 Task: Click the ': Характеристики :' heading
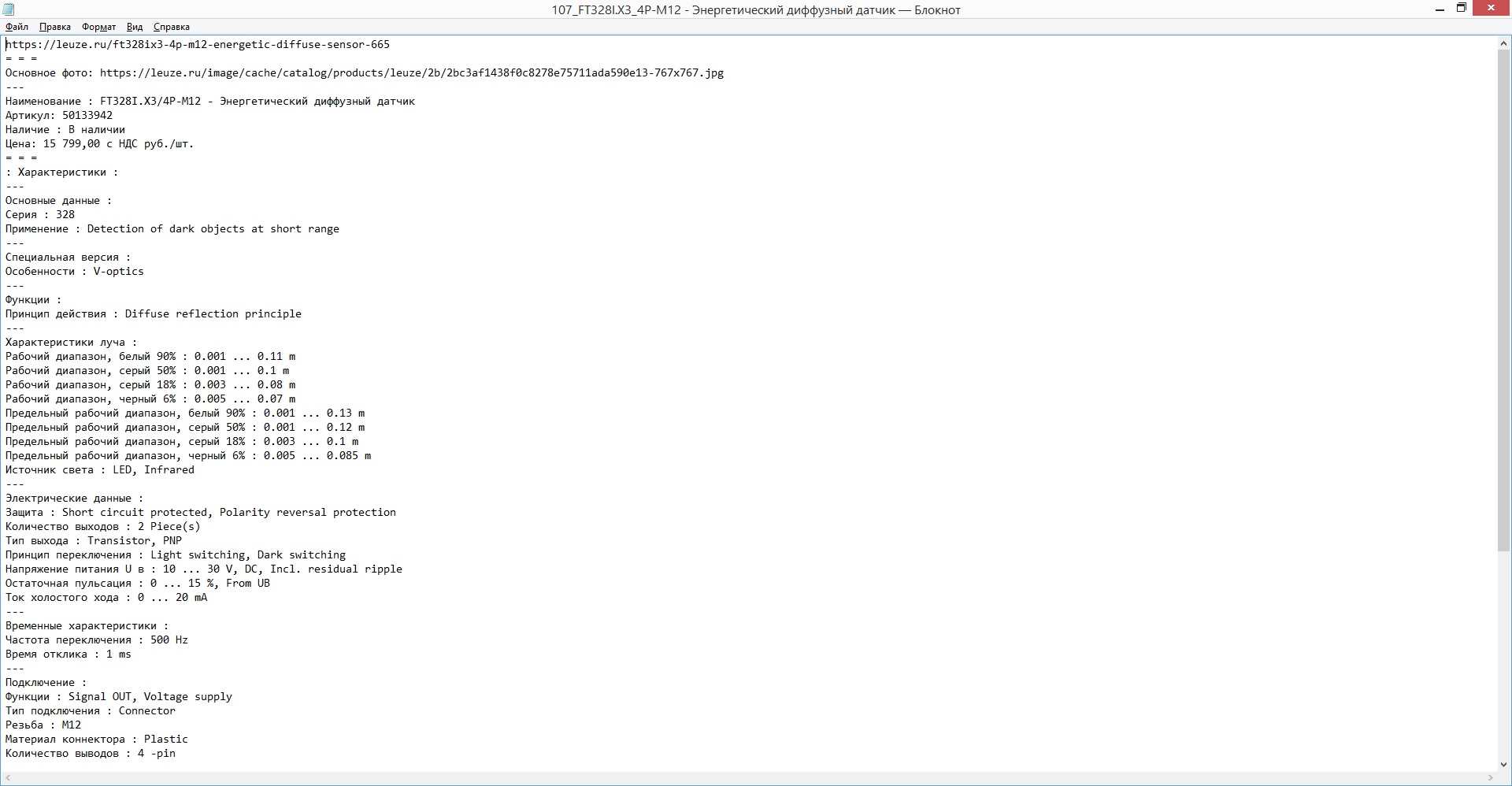(x=62, y=172)
